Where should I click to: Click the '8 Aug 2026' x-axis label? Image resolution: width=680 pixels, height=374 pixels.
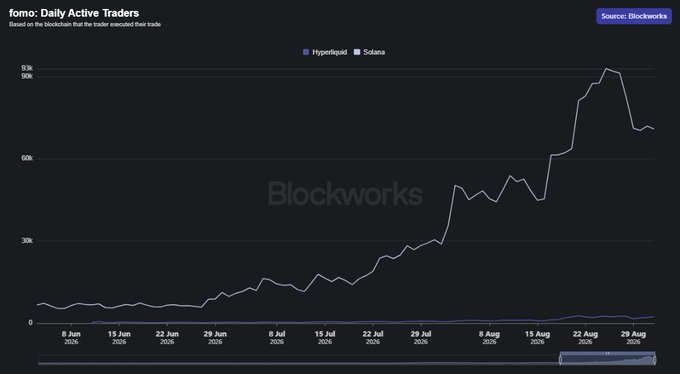pyautogui.click(x=490, y=338)
